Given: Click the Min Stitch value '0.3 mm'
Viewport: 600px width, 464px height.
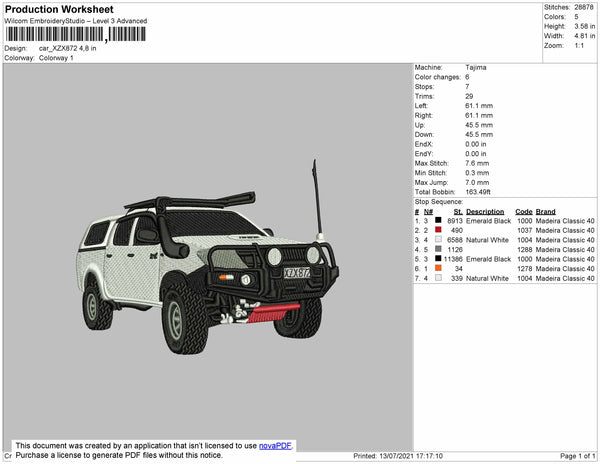Looking at the screenshot, I should coord(477,173).
